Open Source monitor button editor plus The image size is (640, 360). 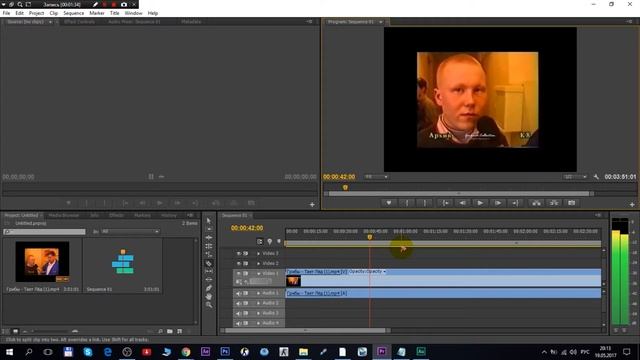coord(312,204)
